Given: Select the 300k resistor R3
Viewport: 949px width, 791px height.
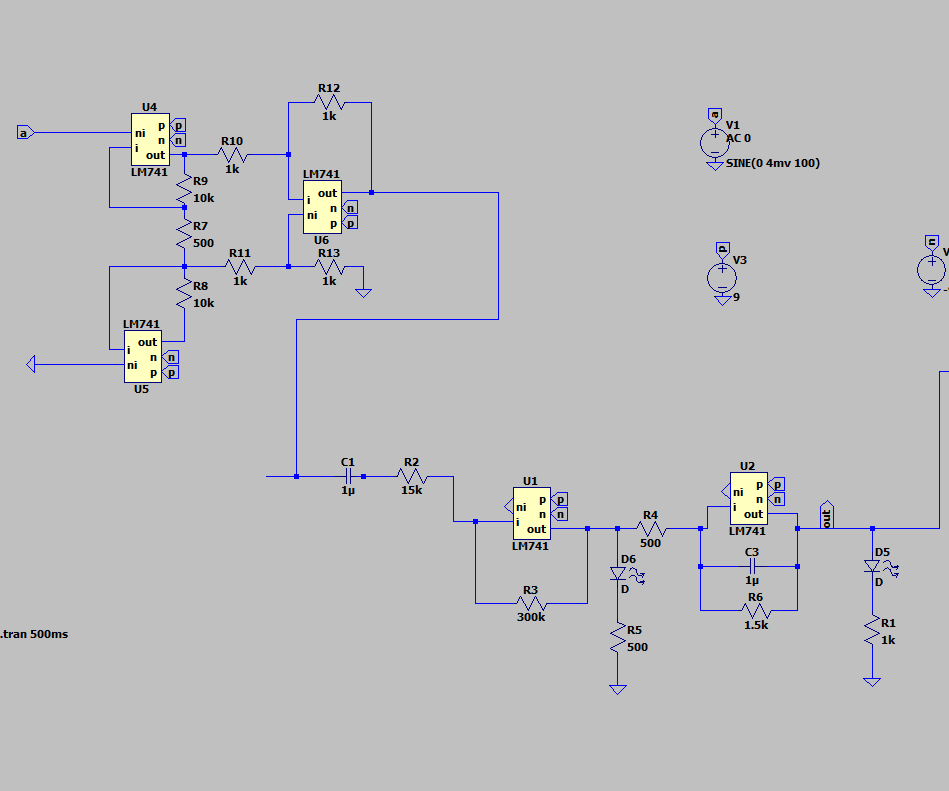Looking at the screenshot, I should pyautogui.click(x=530, y=602).
